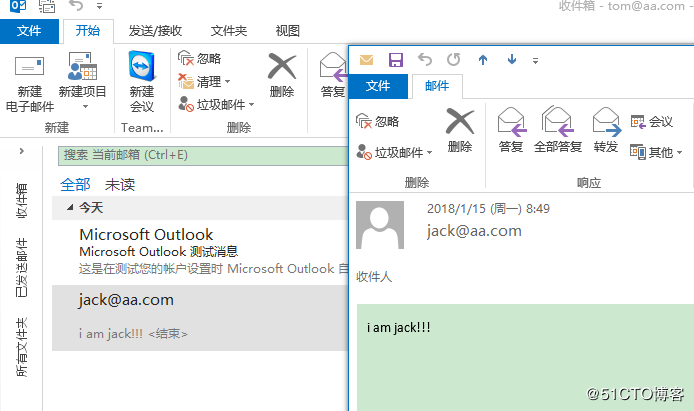Expand the More (其他) dropdown
The height and width of the screenshot is (411, 694).
pos(656,153)
